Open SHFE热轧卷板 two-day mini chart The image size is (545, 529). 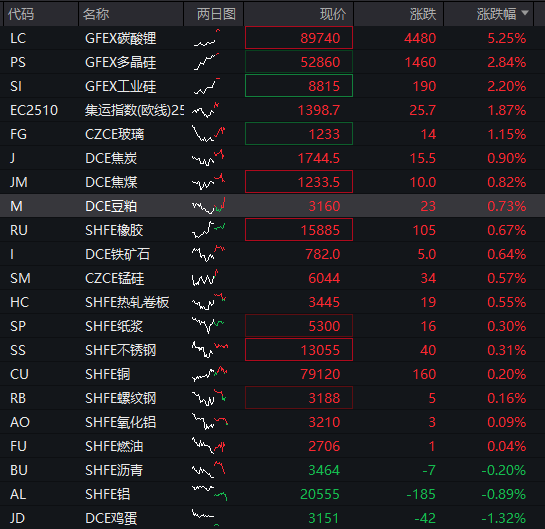click(209, 302)
